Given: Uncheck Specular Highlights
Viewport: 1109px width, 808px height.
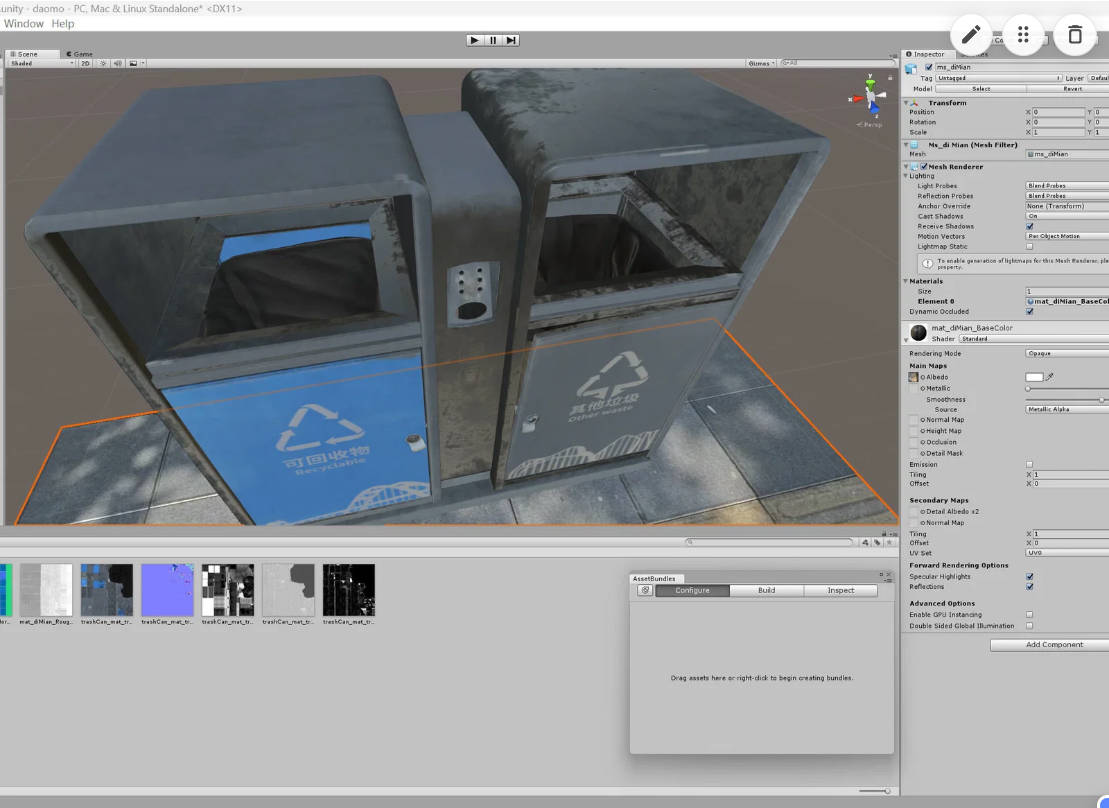Looking at the screenshot, I should click(1030, 577).
